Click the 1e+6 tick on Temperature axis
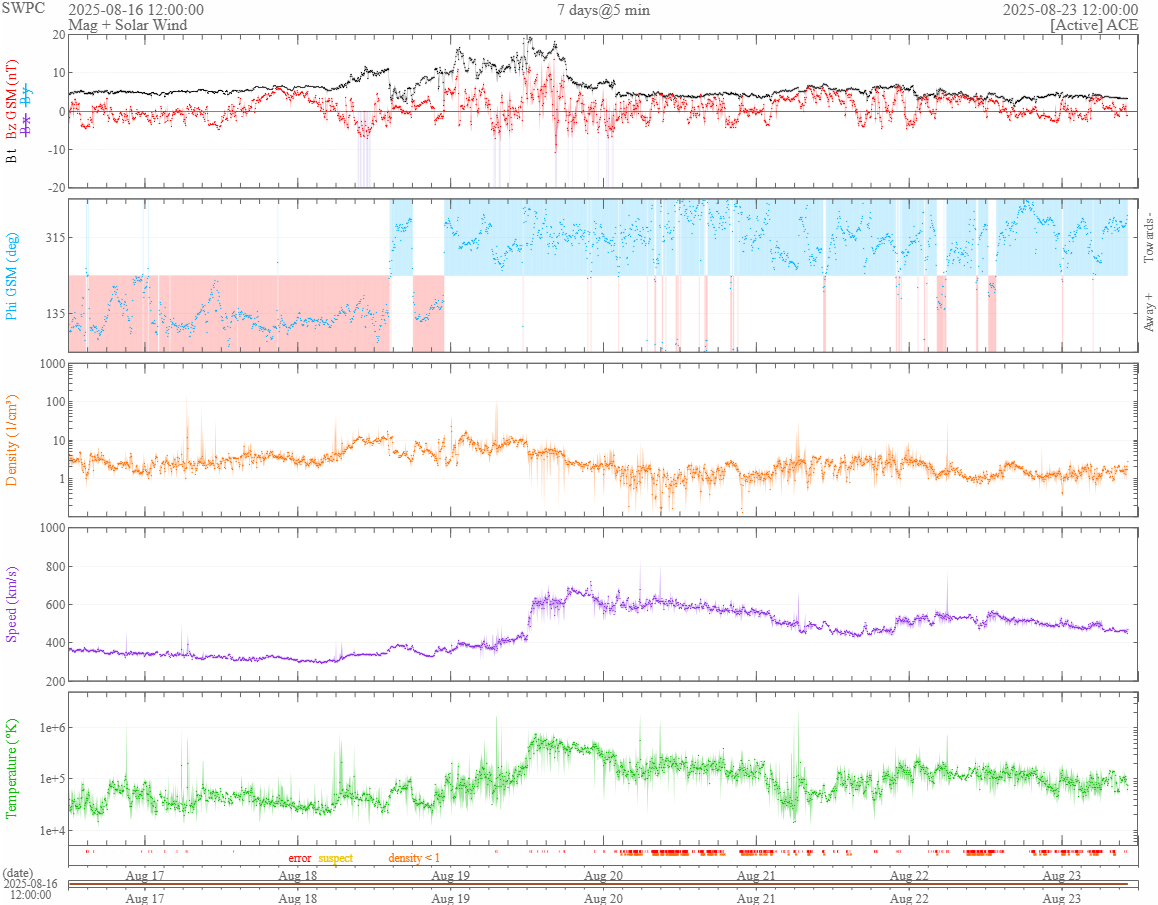Viewport: 1158px width, 905px height. (52, 728)
